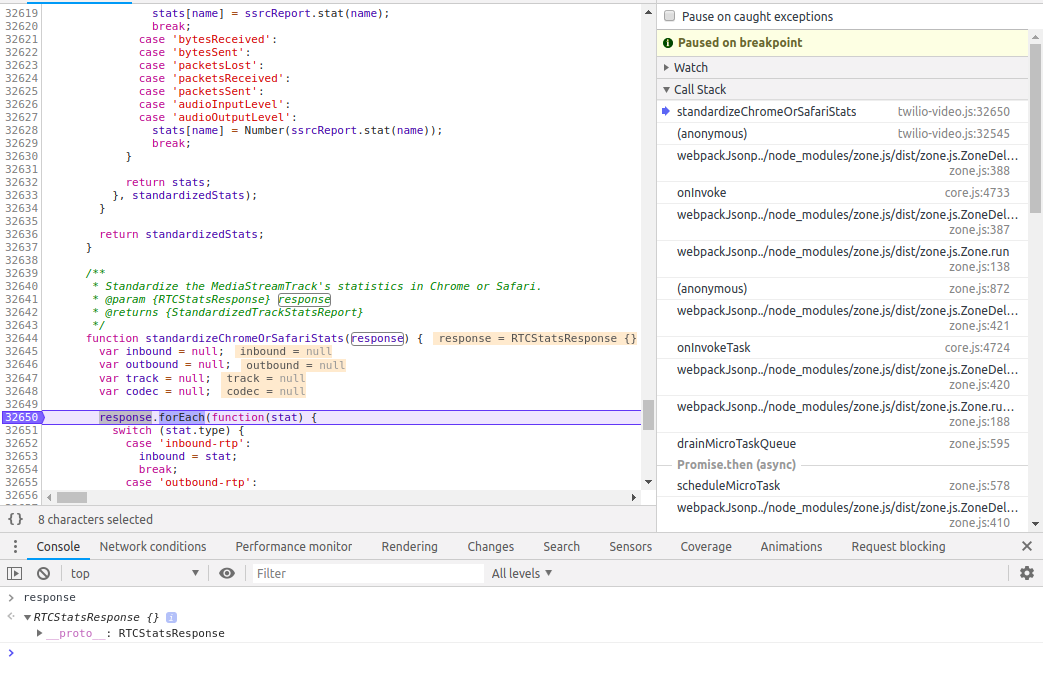Click the info badge next to RTCStatsResponse

point(171,617)
